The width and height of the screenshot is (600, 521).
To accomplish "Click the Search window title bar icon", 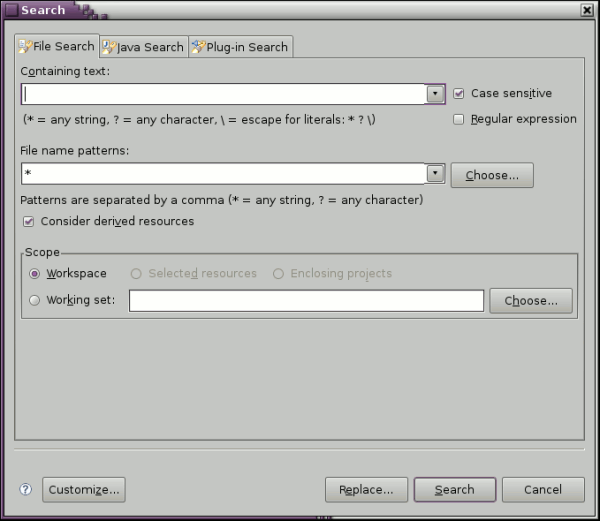I will point(11,10).
